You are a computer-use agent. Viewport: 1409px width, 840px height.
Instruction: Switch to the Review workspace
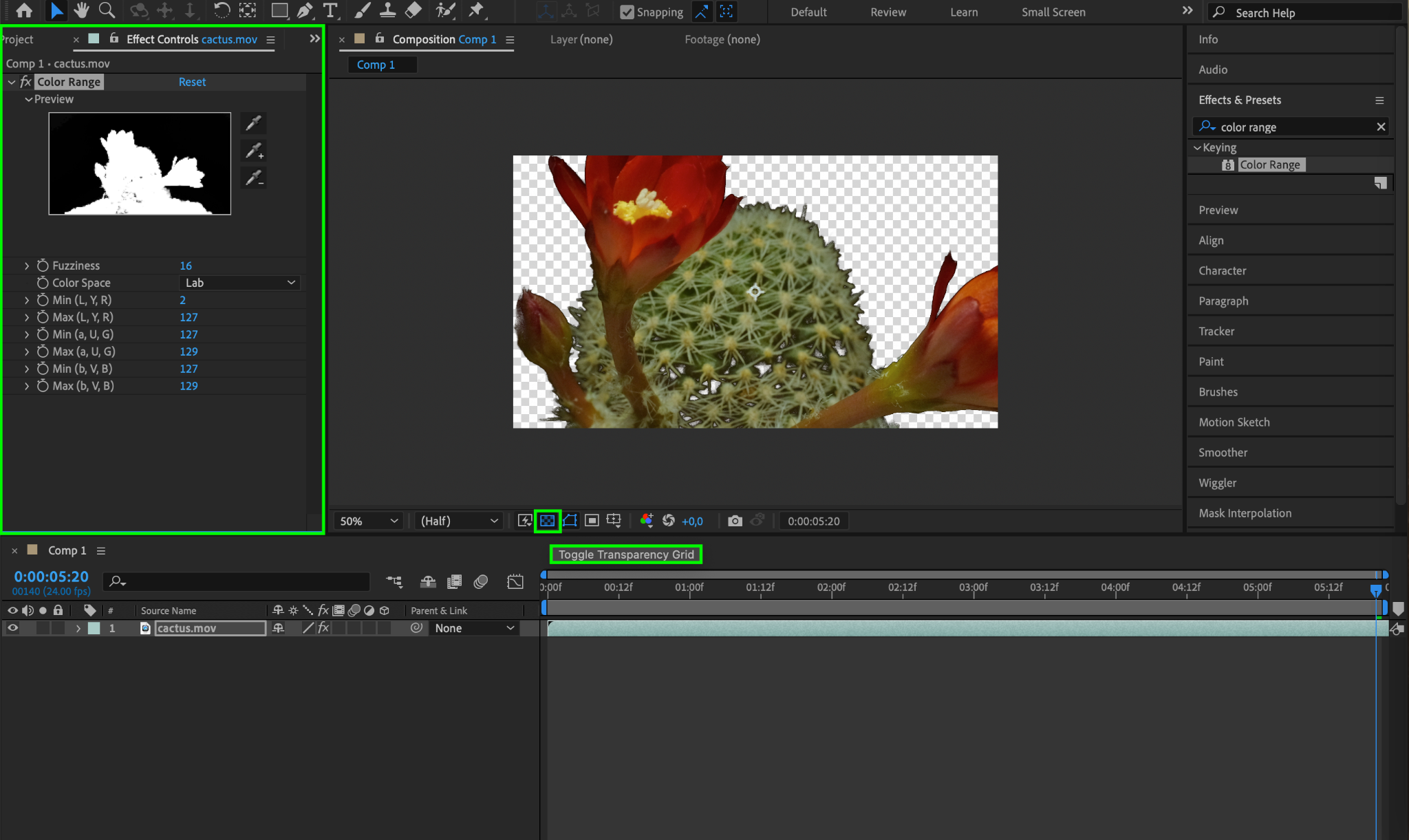888,12
